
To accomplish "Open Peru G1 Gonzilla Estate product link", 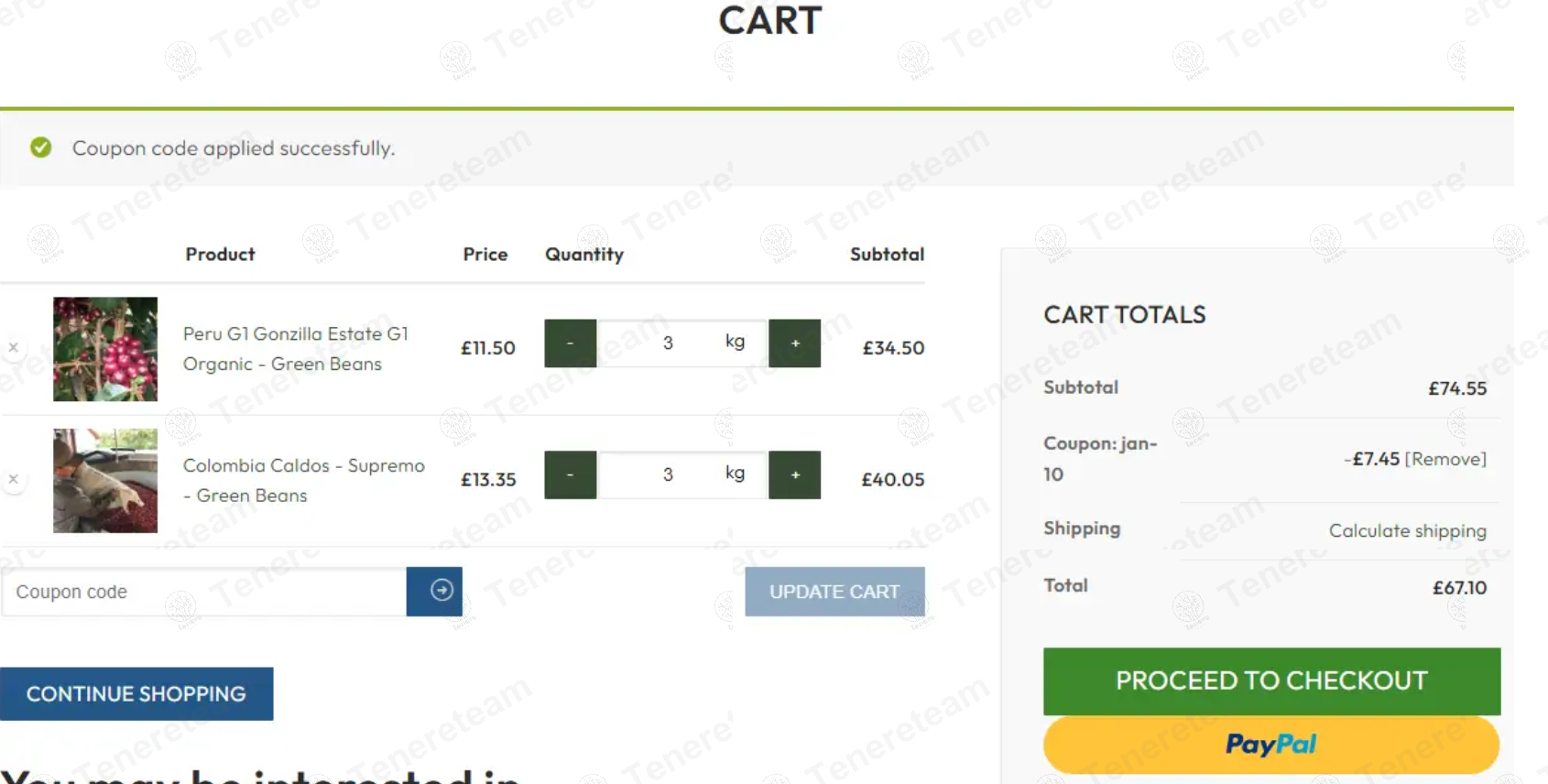I will point(295,349).
